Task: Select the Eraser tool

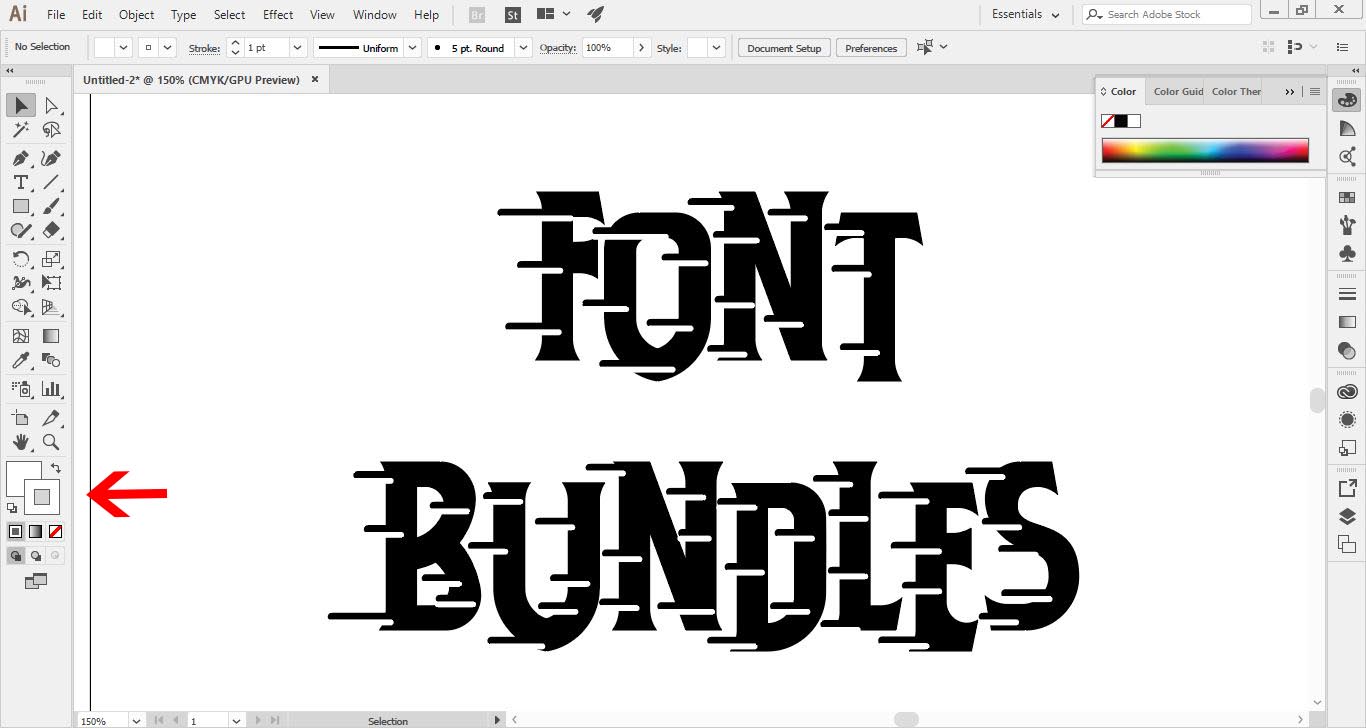Action: tap(51, 230)
